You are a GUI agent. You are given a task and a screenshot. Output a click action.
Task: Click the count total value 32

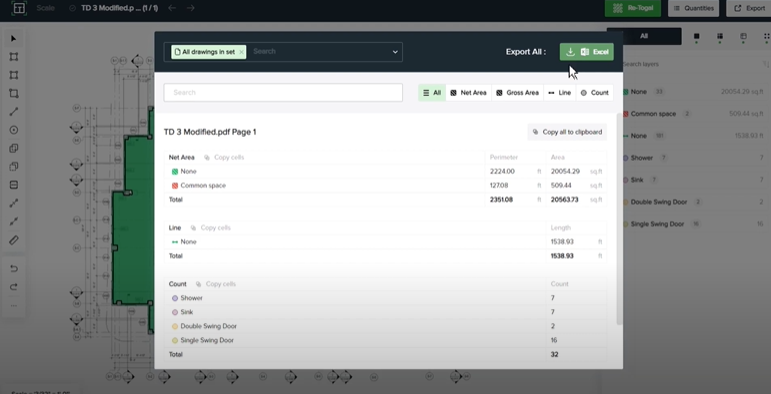click(555, 354)
